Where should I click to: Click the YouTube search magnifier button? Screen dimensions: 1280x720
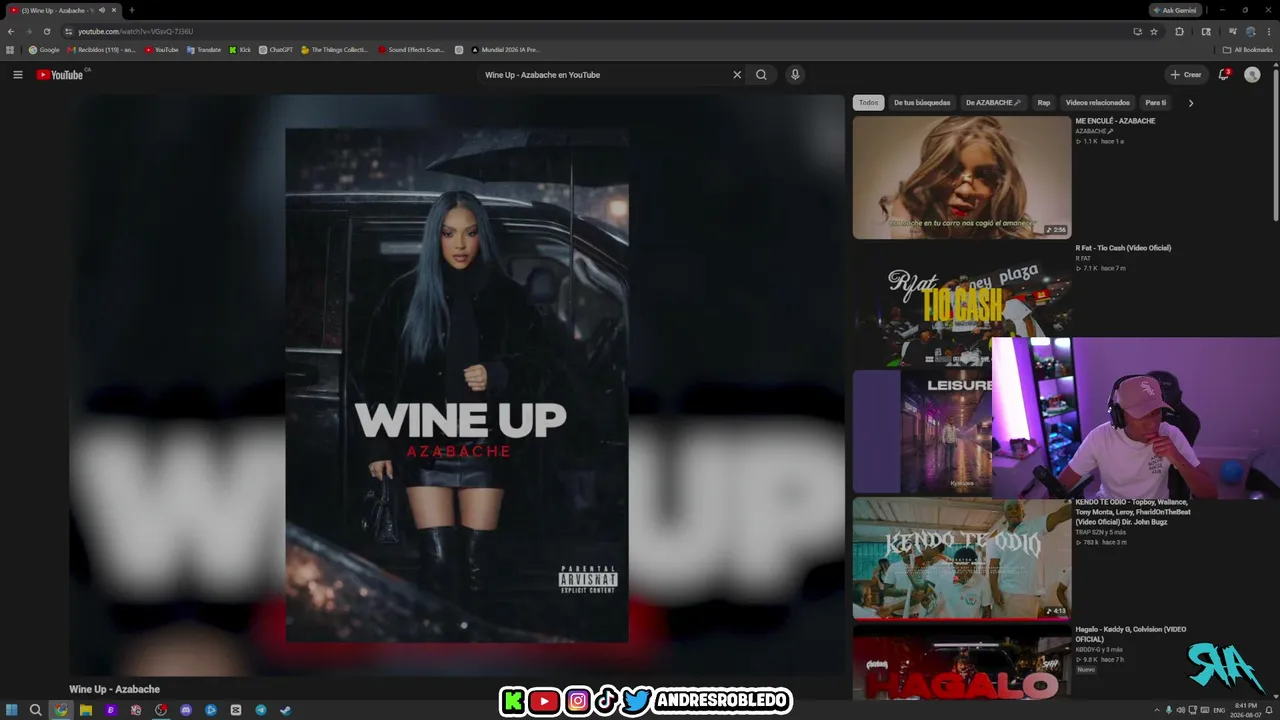(761, 75)
